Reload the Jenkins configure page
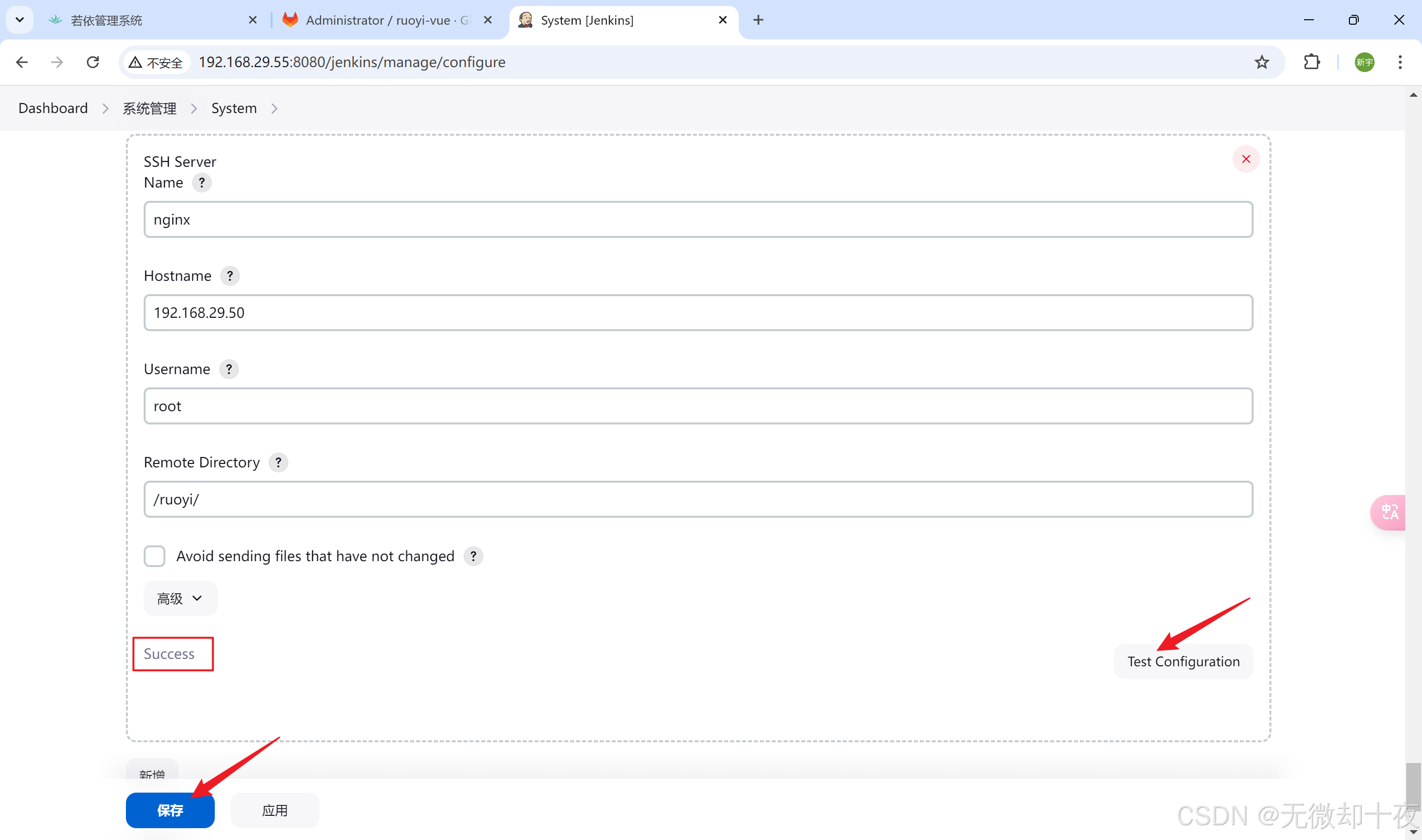Screen dimensions: 1422x840 (x=93, y=62)
